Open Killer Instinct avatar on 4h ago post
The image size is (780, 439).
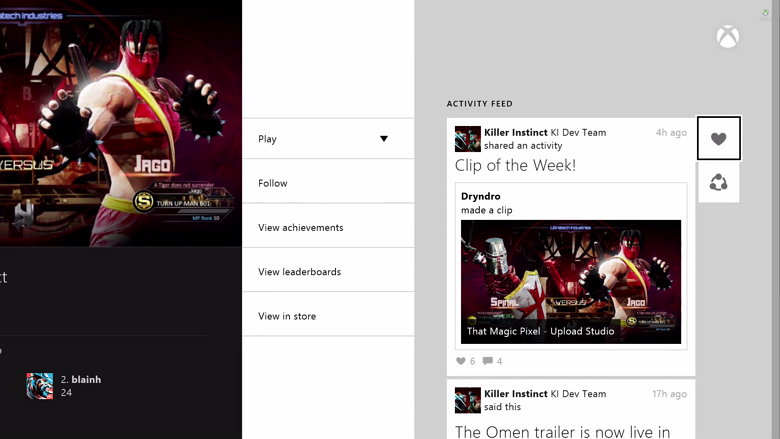coord(468,139)
